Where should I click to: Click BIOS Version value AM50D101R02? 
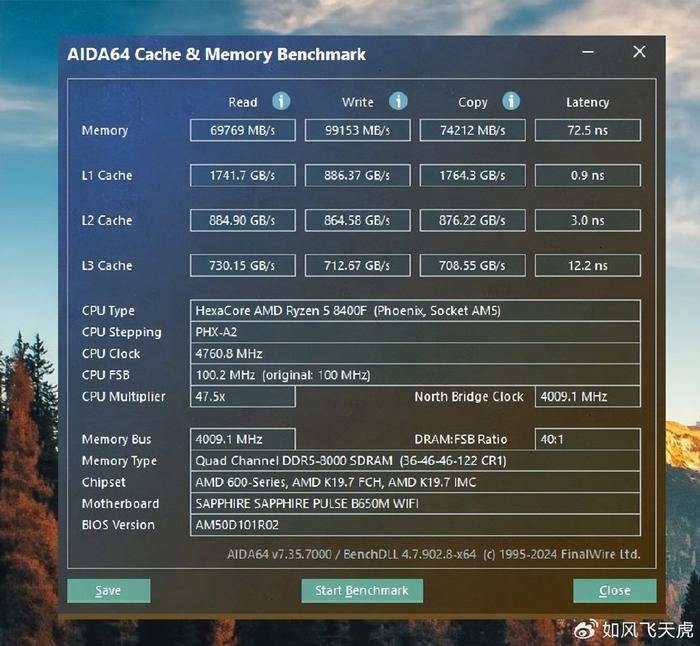(415, 525)
